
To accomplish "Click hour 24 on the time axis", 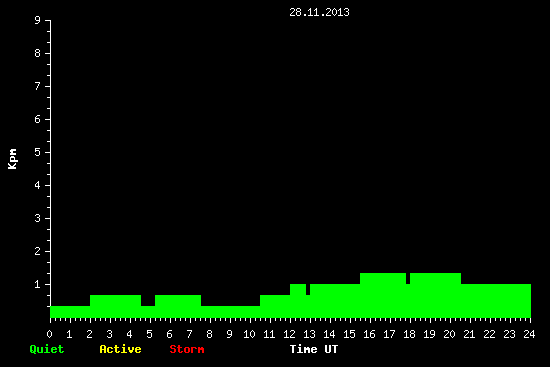I will [529, 334].
